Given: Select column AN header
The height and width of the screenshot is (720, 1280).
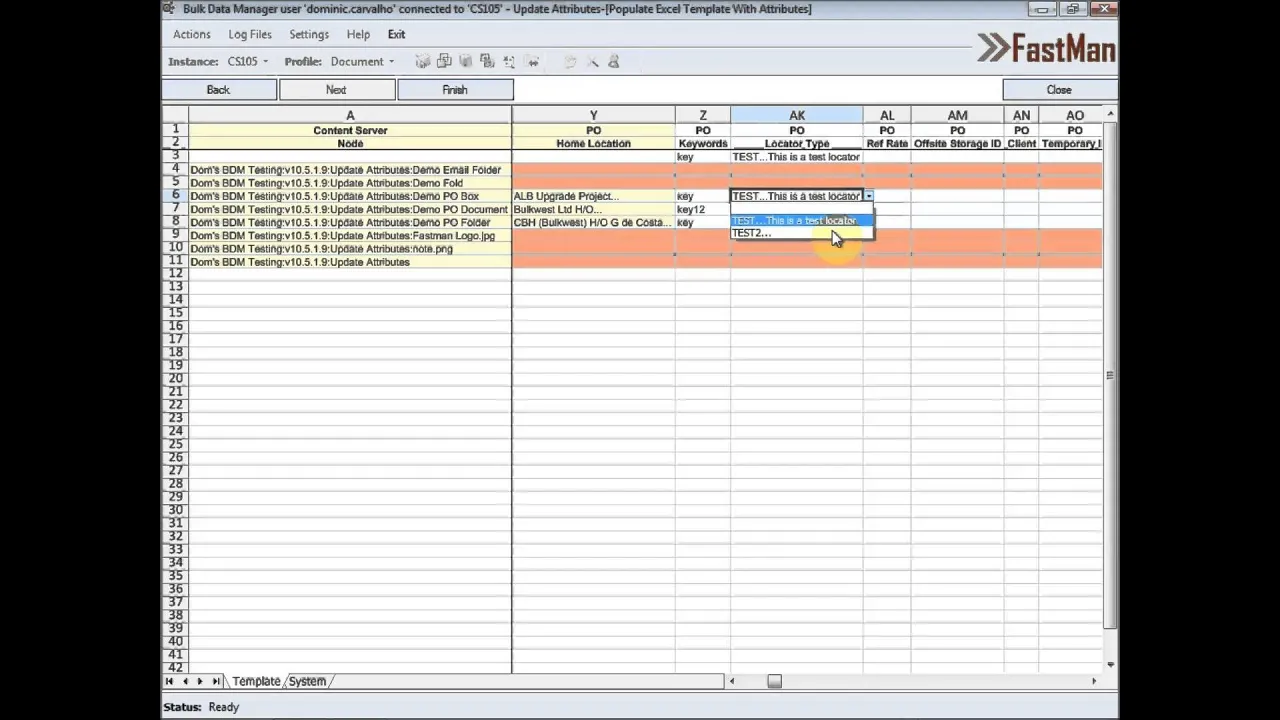Looking at the screenshot, I should pyautogui.click(x=1021, y=116).
